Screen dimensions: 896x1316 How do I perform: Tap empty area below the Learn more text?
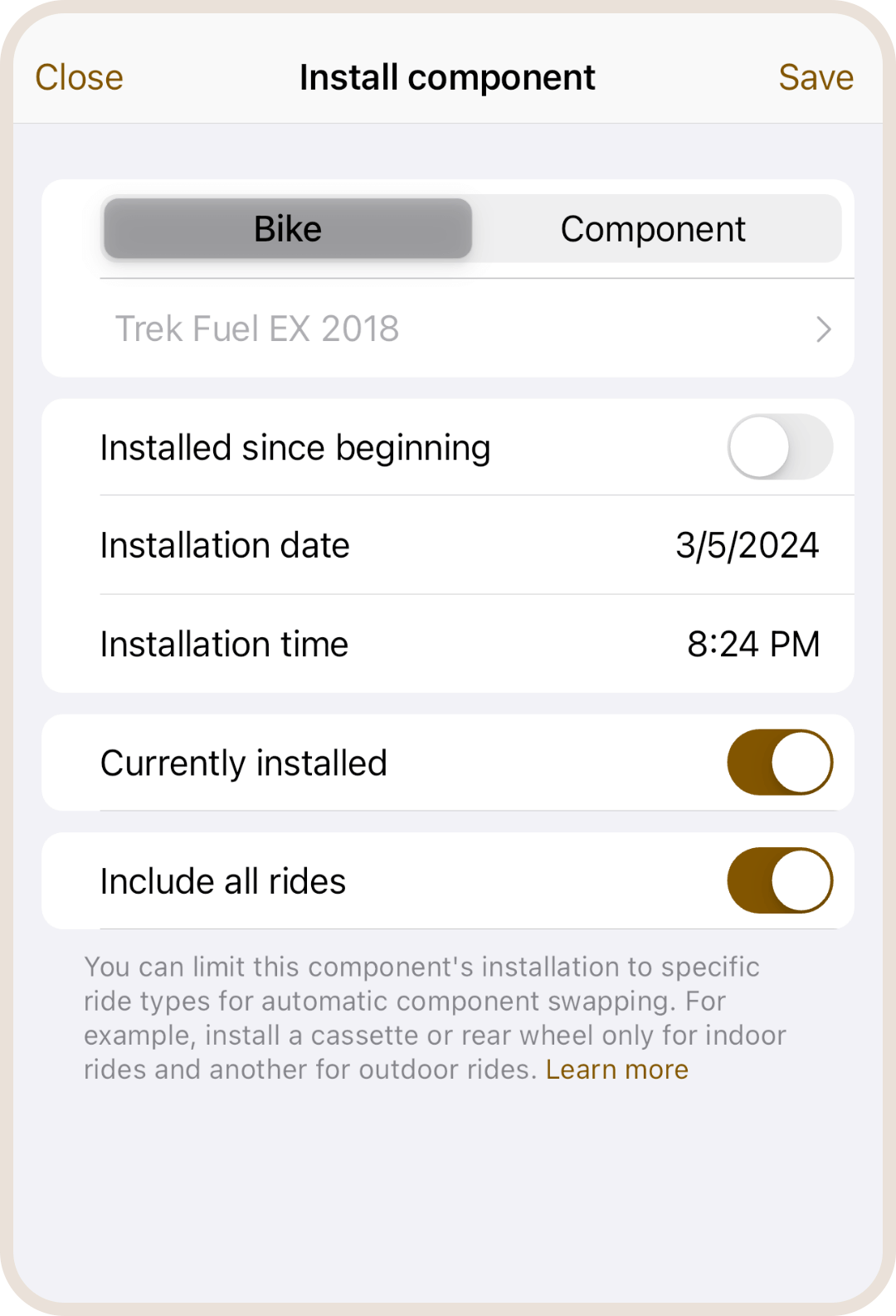[x=448, y=1195]
